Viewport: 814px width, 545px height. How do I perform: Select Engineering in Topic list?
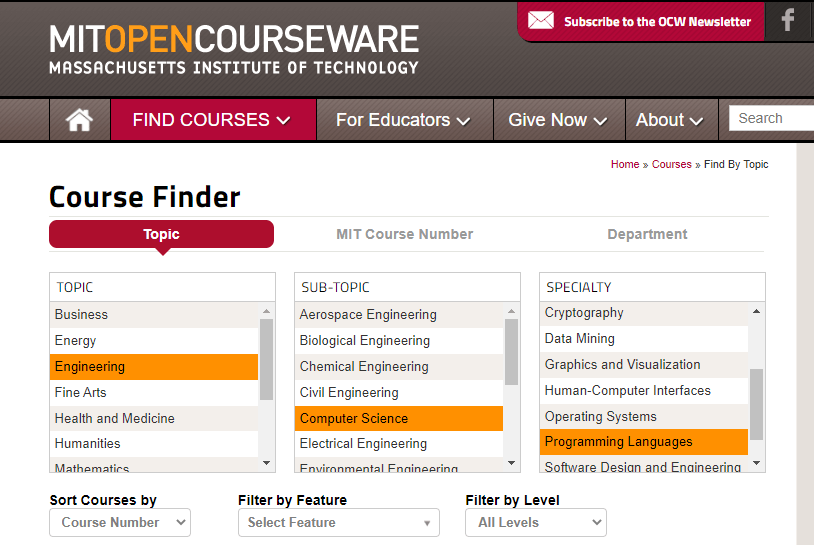click(x=154, y=366)
